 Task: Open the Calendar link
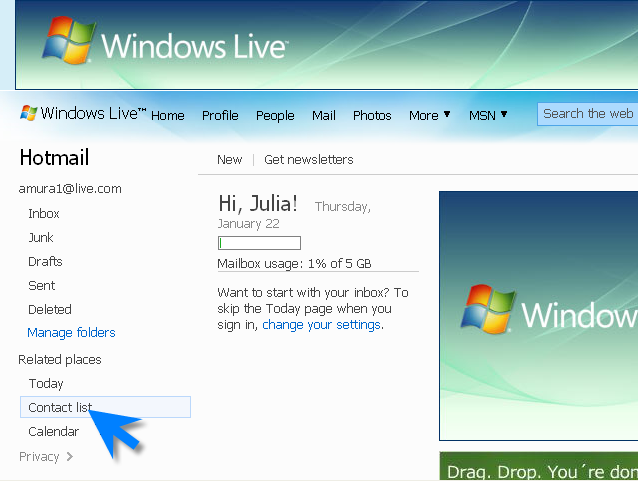53,432
